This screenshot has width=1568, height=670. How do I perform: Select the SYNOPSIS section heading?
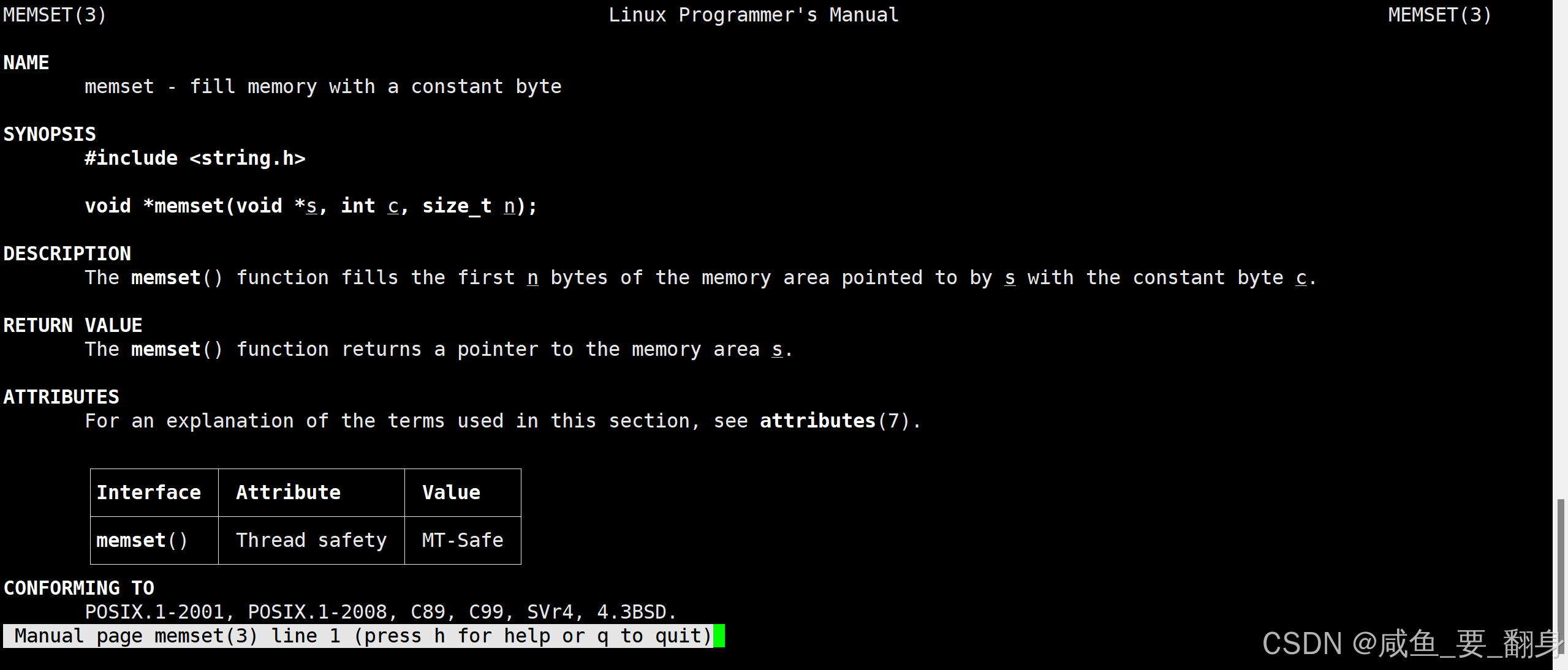[50, 134]
